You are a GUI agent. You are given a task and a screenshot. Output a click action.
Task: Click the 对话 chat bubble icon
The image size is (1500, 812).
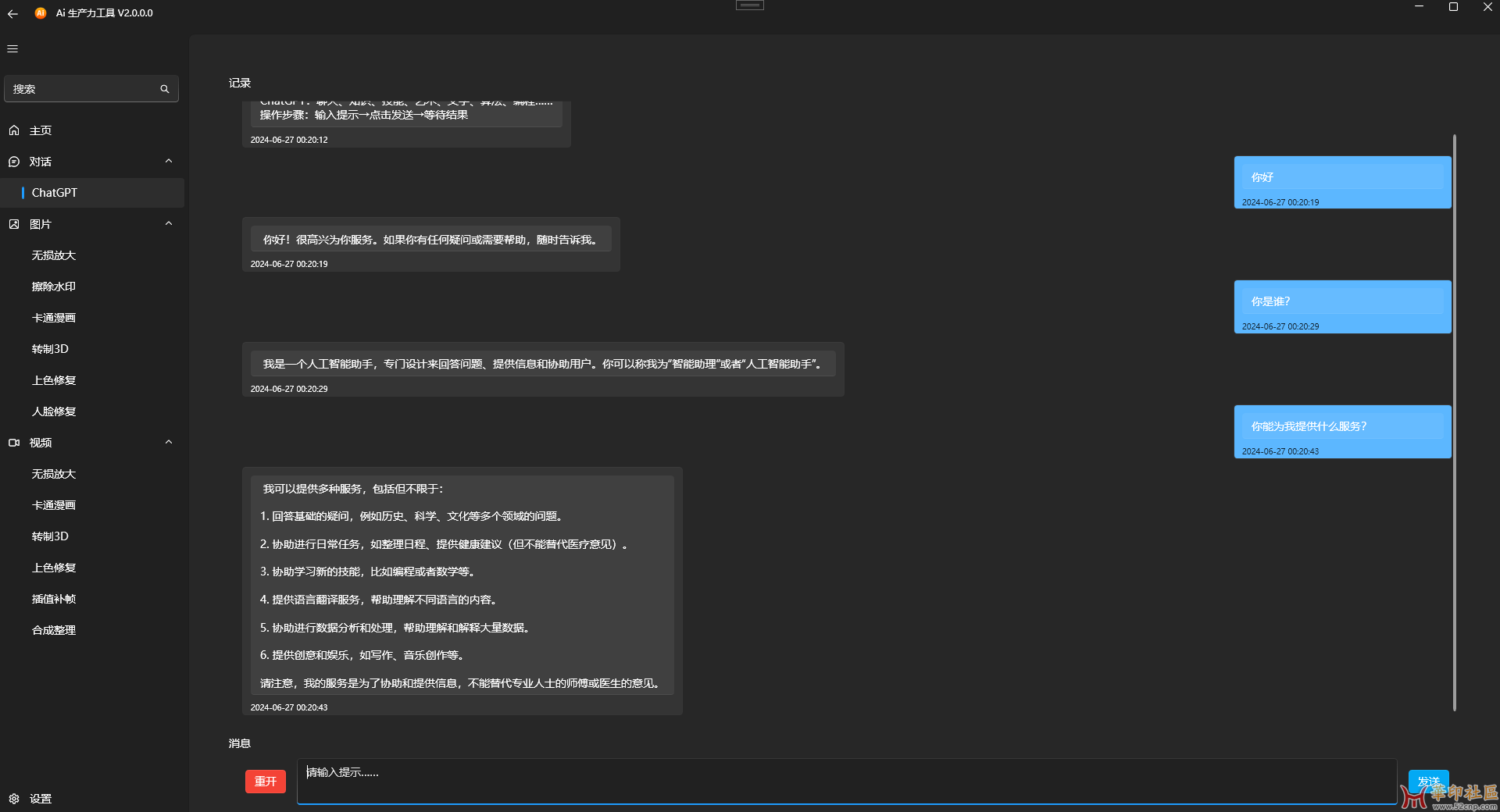(14, 162)
